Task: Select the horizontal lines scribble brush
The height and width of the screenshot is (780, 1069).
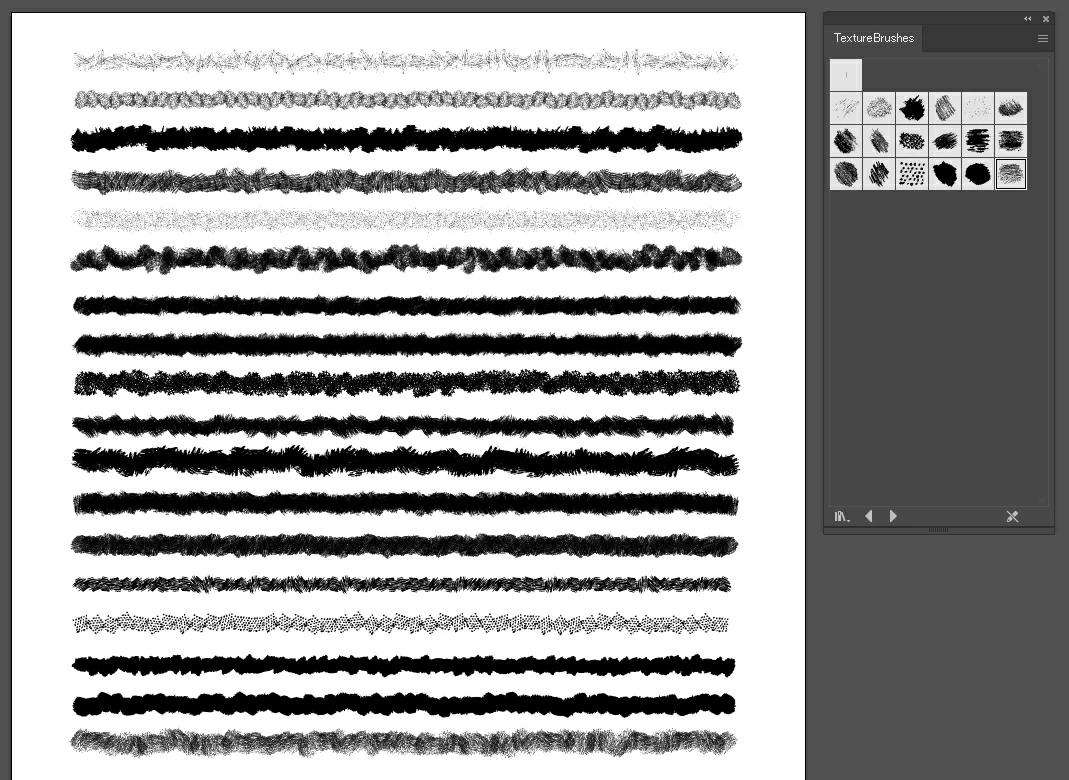Action: (978, 141)
